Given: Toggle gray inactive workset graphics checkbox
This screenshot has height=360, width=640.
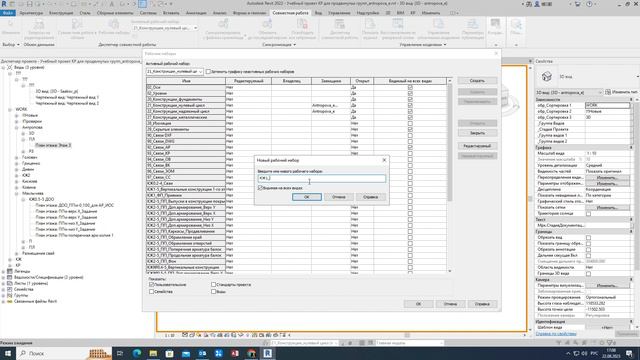Looking at the screenshot, I should click(208, 71).
